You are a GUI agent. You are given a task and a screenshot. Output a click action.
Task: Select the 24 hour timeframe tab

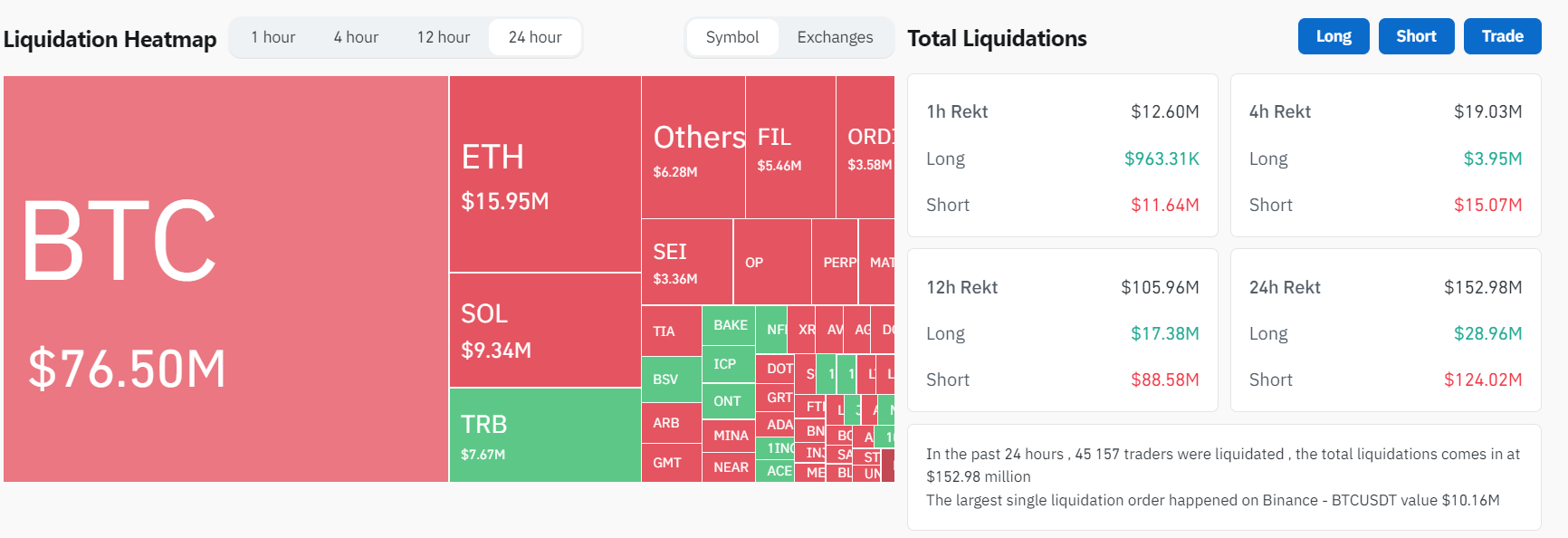point(535,37)
